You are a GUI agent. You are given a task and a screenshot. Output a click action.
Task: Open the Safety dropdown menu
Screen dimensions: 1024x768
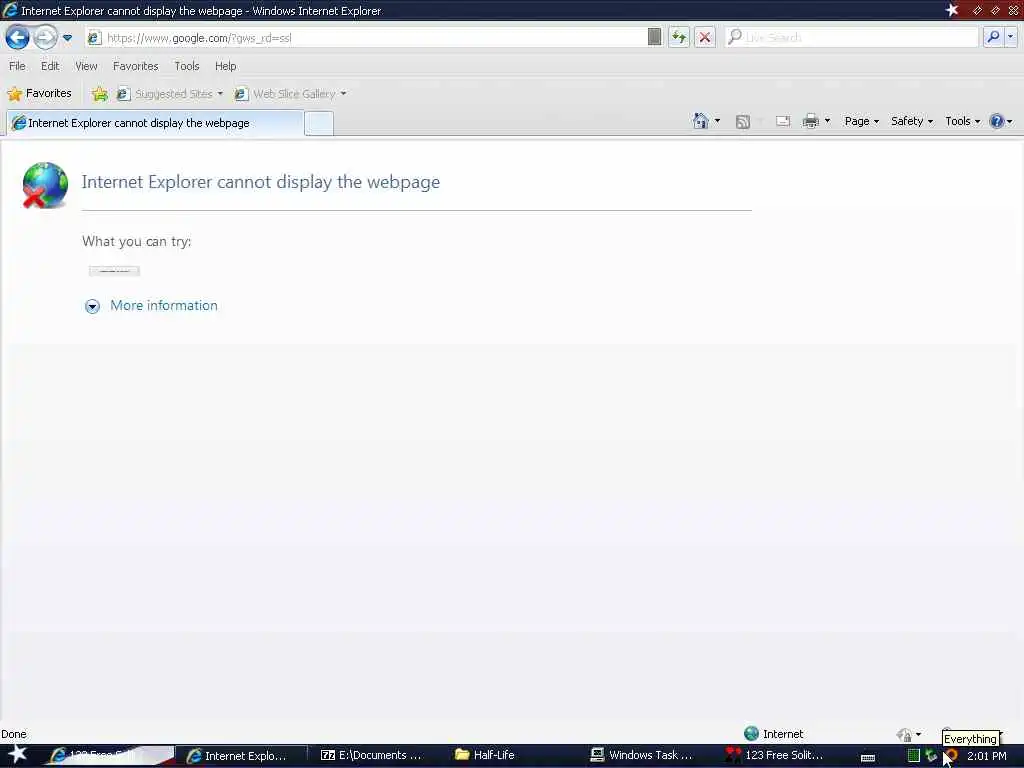pos(912,121)
